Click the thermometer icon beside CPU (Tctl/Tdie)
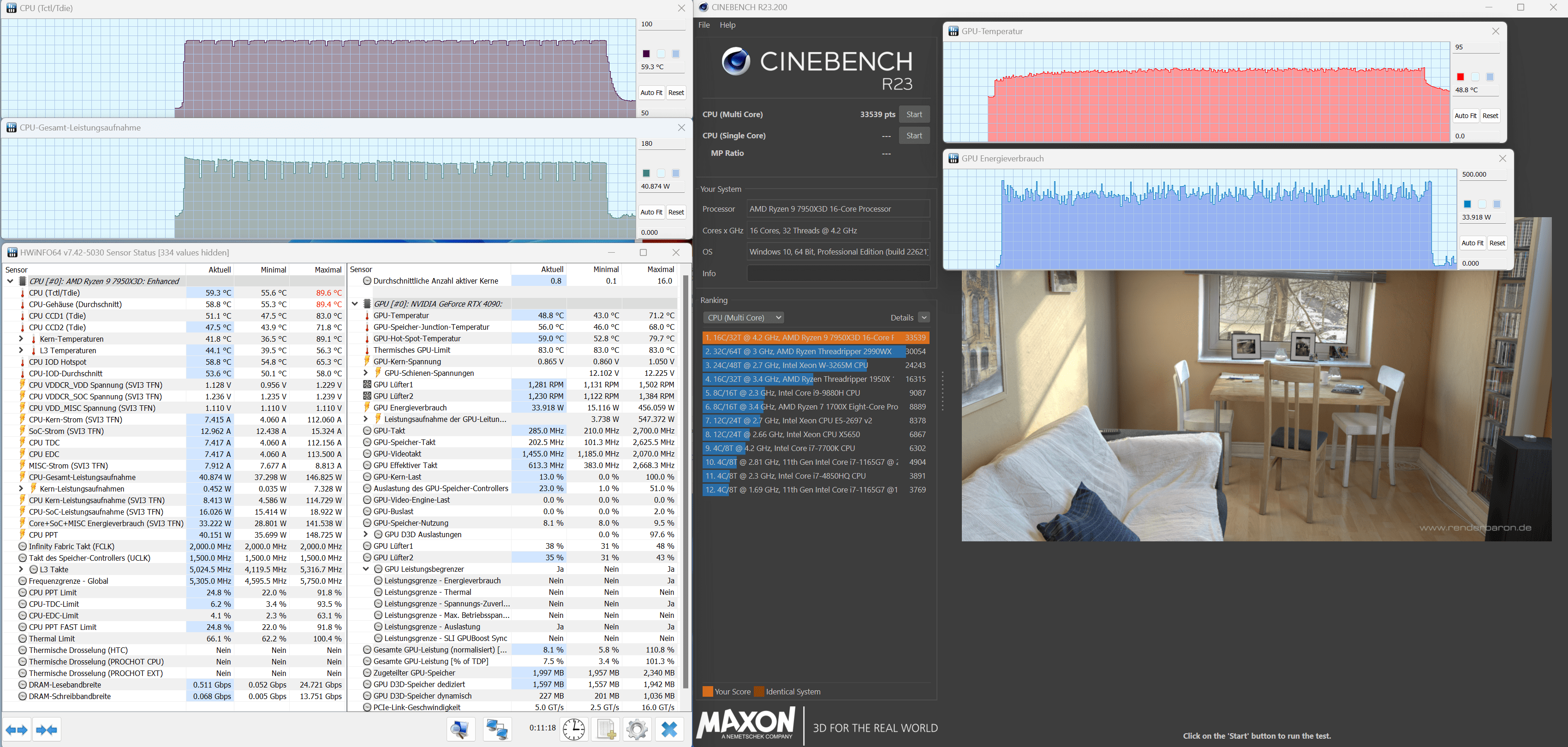The image size is (1568, 747). (23, 293)
